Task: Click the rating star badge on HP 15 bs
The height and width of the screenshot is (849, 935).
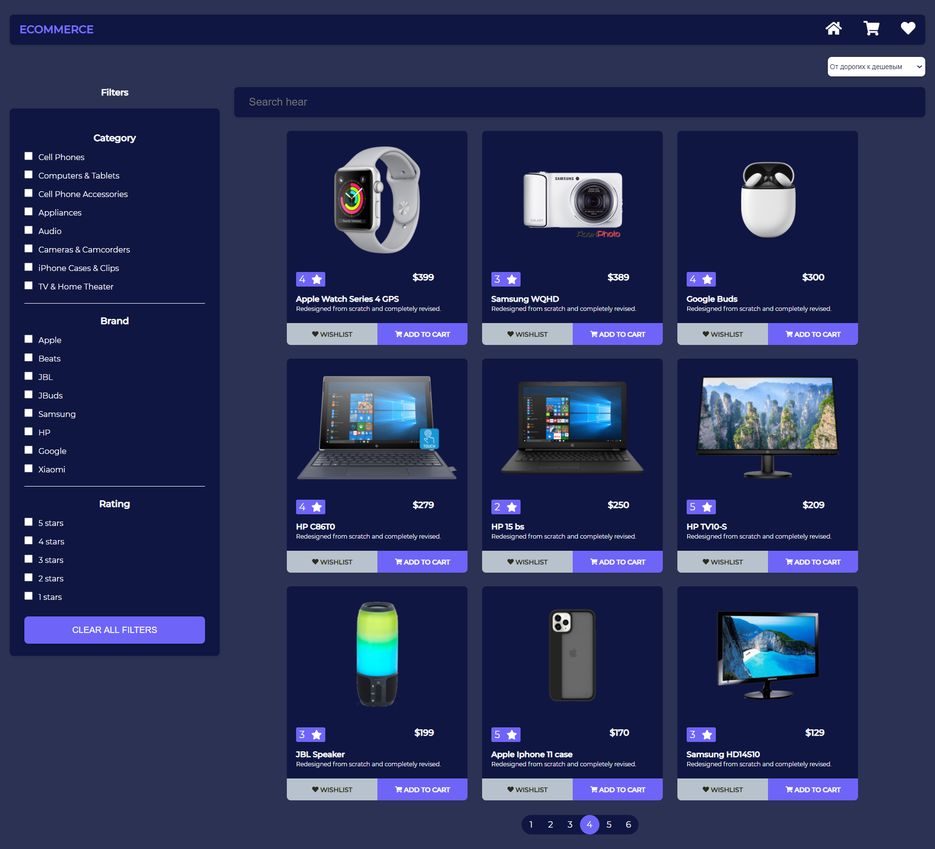Action: point(506,507)
